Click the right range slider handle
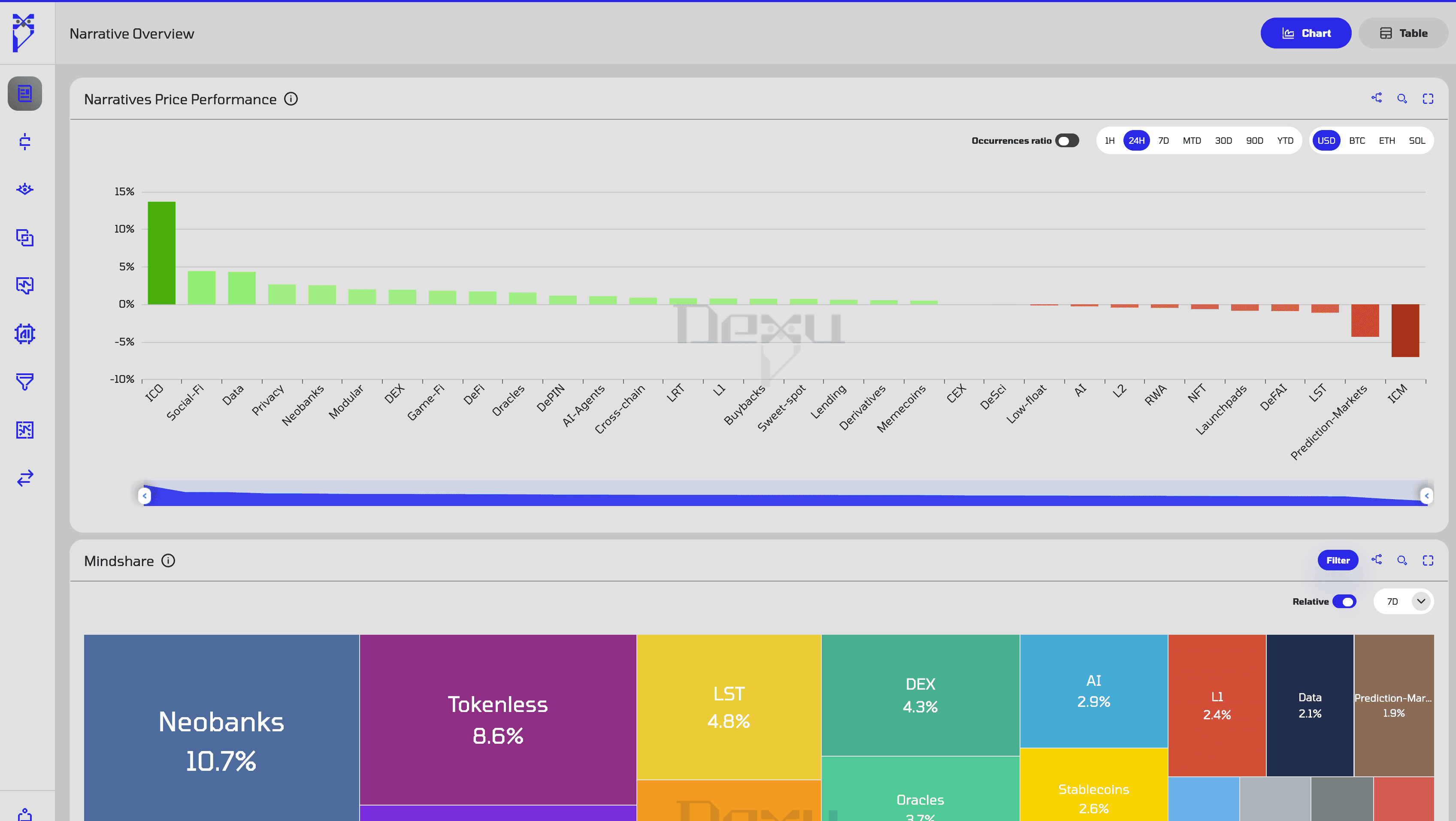 click(x=1427, y=495)
